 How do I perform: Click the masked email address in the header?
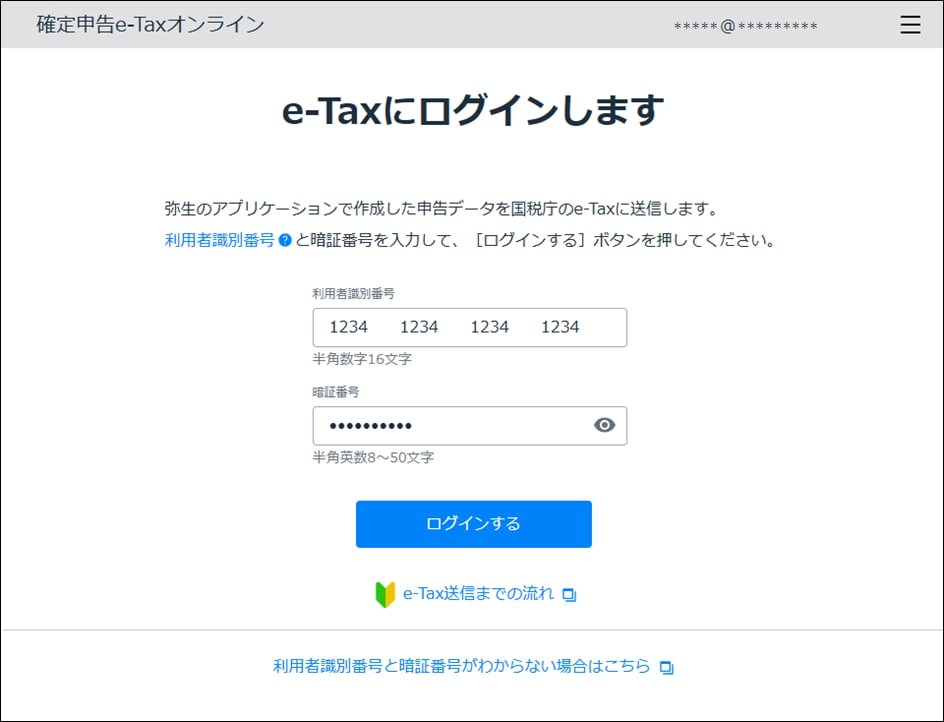(x=743, y=27)
